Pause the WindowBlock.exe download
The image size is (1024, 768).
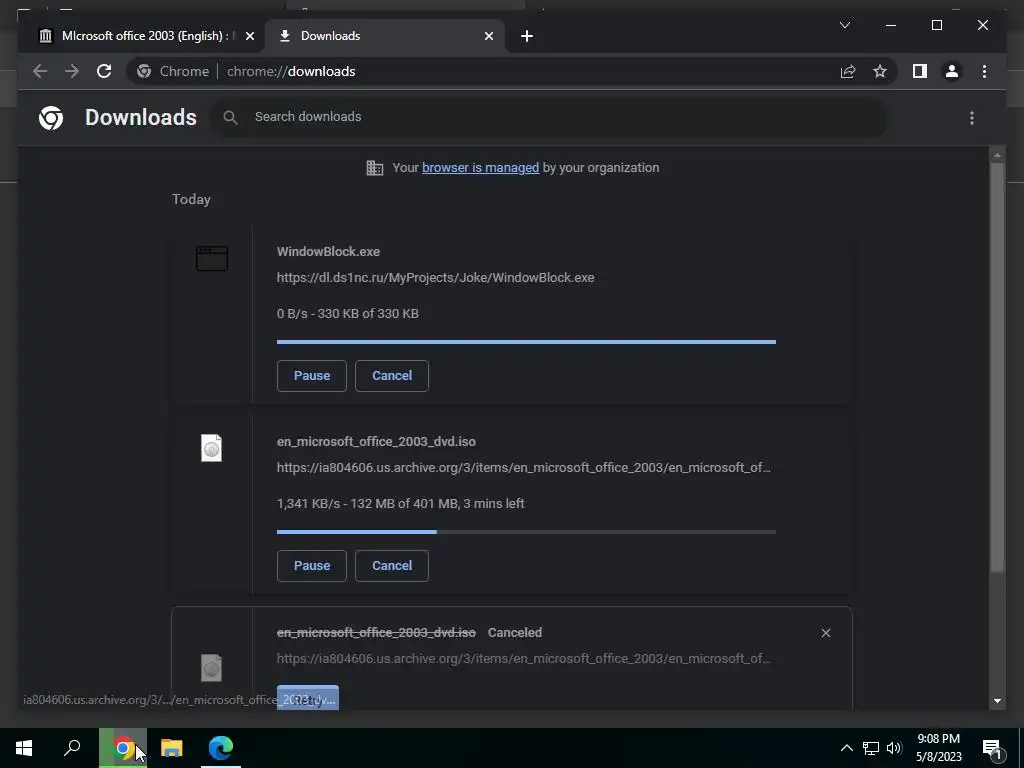click(312, 376)
